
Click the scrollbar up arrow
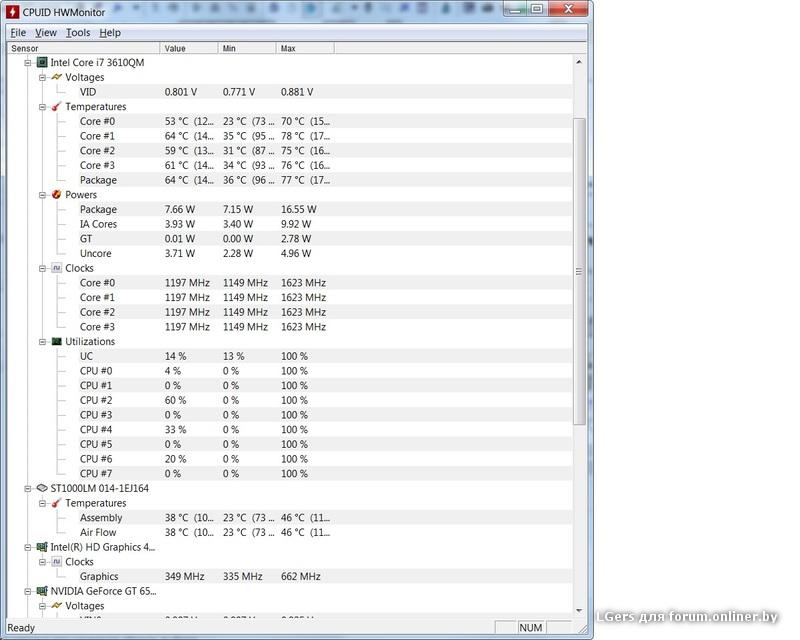[579, 62]
